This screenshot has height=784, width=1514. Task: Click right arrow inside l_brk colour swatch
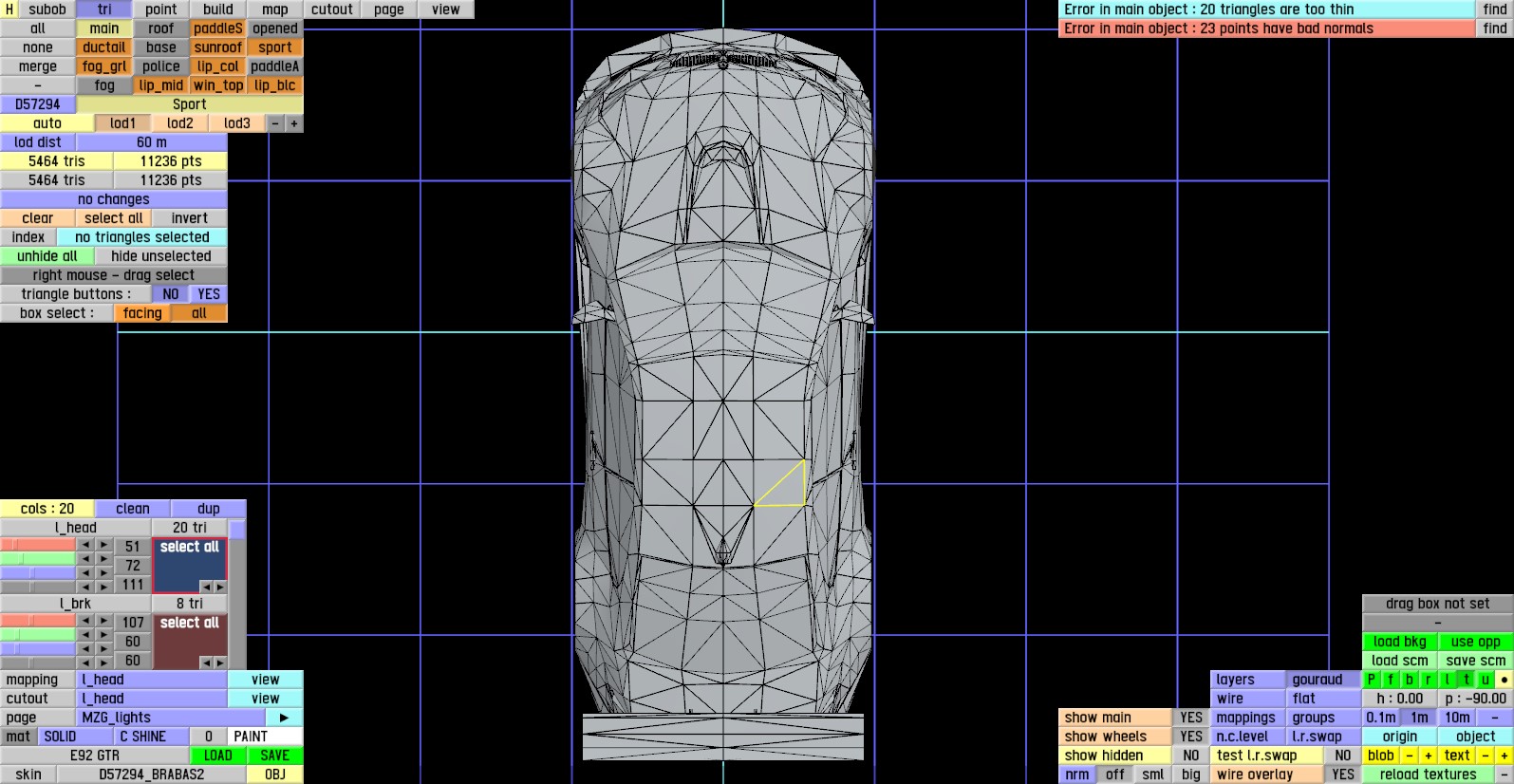click(220, 663)
